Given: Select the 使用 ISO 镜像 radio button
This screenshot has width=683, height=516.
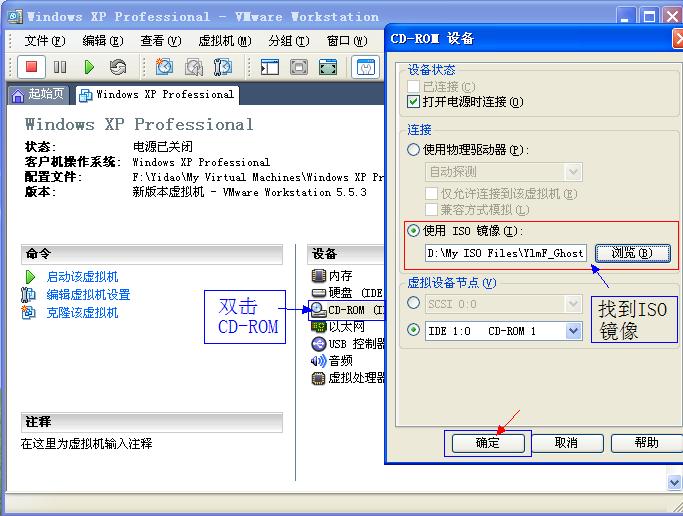Looking at the screenshot, I should tap(413, 230).
